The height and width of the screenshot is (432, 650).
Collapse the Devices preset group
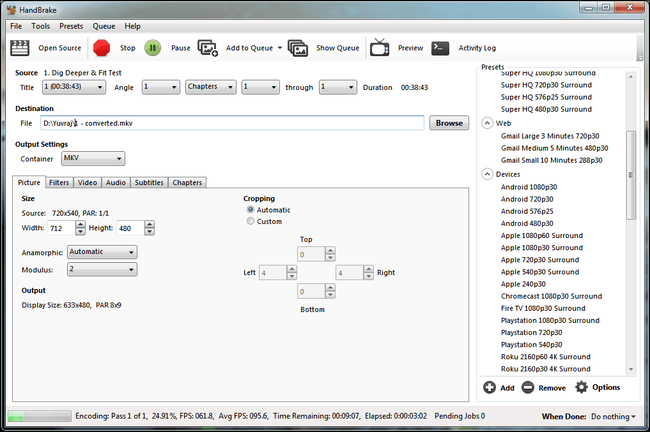pyautogui.click(x=487, y=174)
